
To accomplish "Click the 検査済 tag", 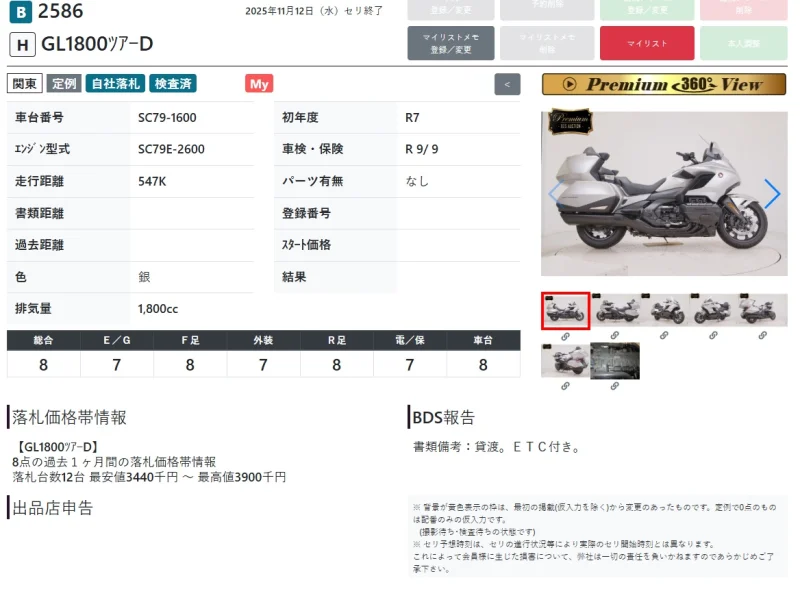I will coord(173,84).
